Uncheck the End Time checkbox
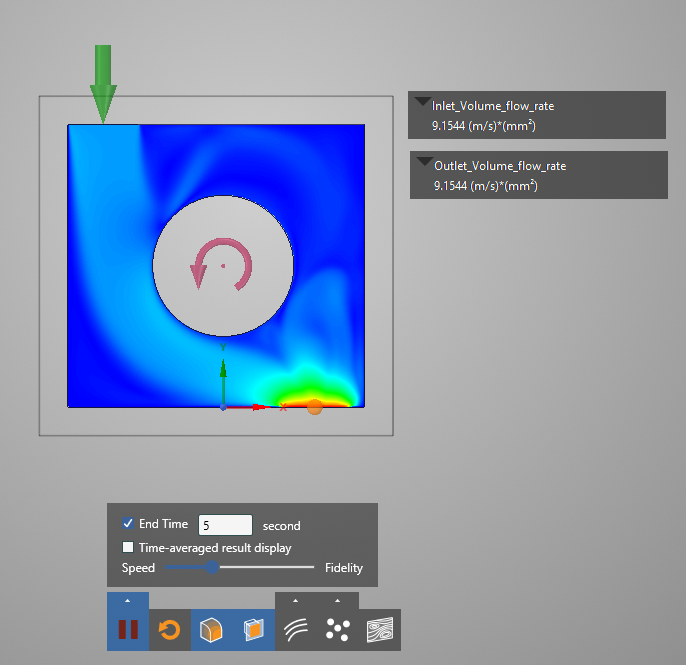 [x=128, y=523]
